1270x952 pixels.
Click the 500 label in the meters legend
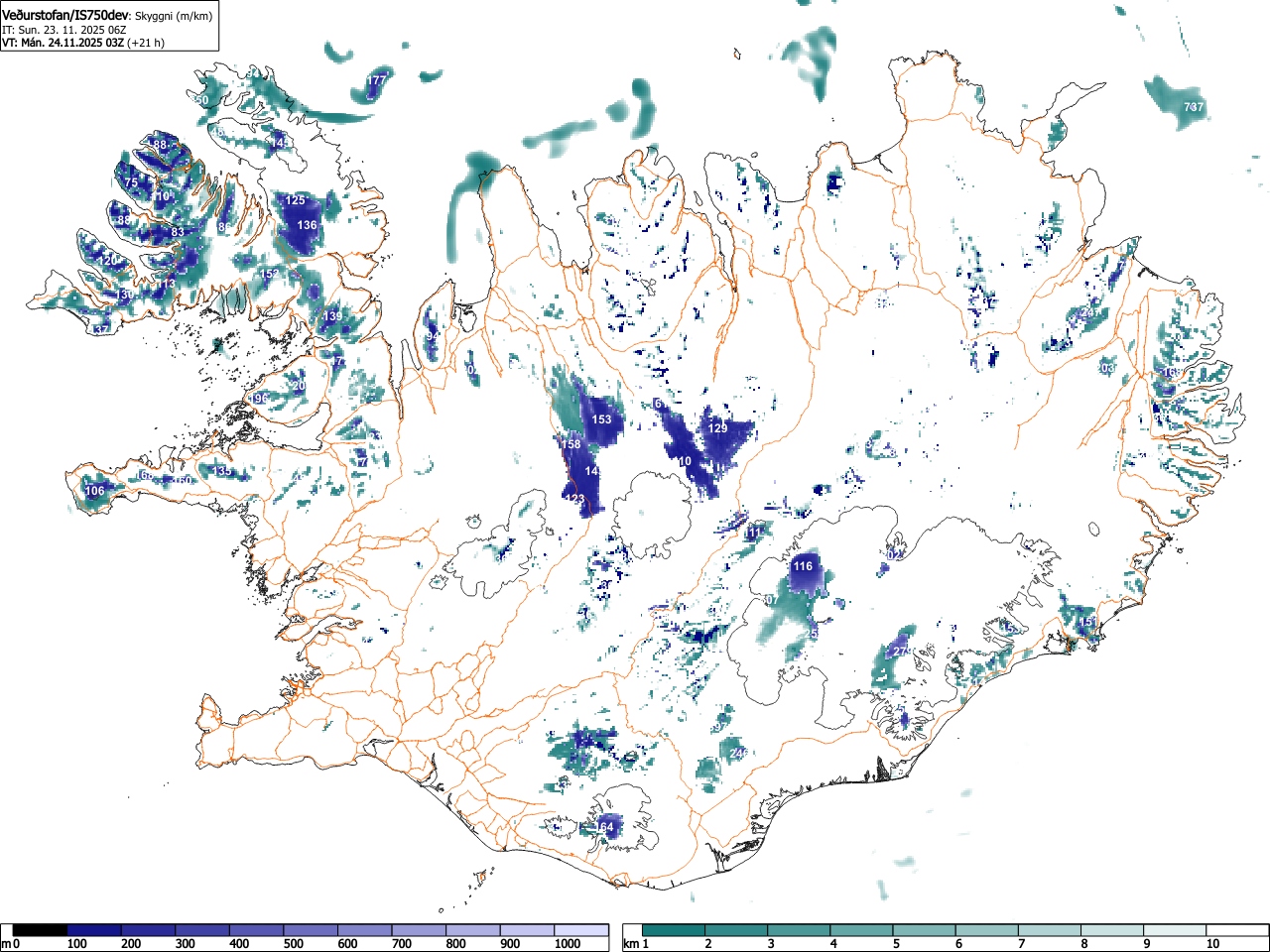[293, 944]
